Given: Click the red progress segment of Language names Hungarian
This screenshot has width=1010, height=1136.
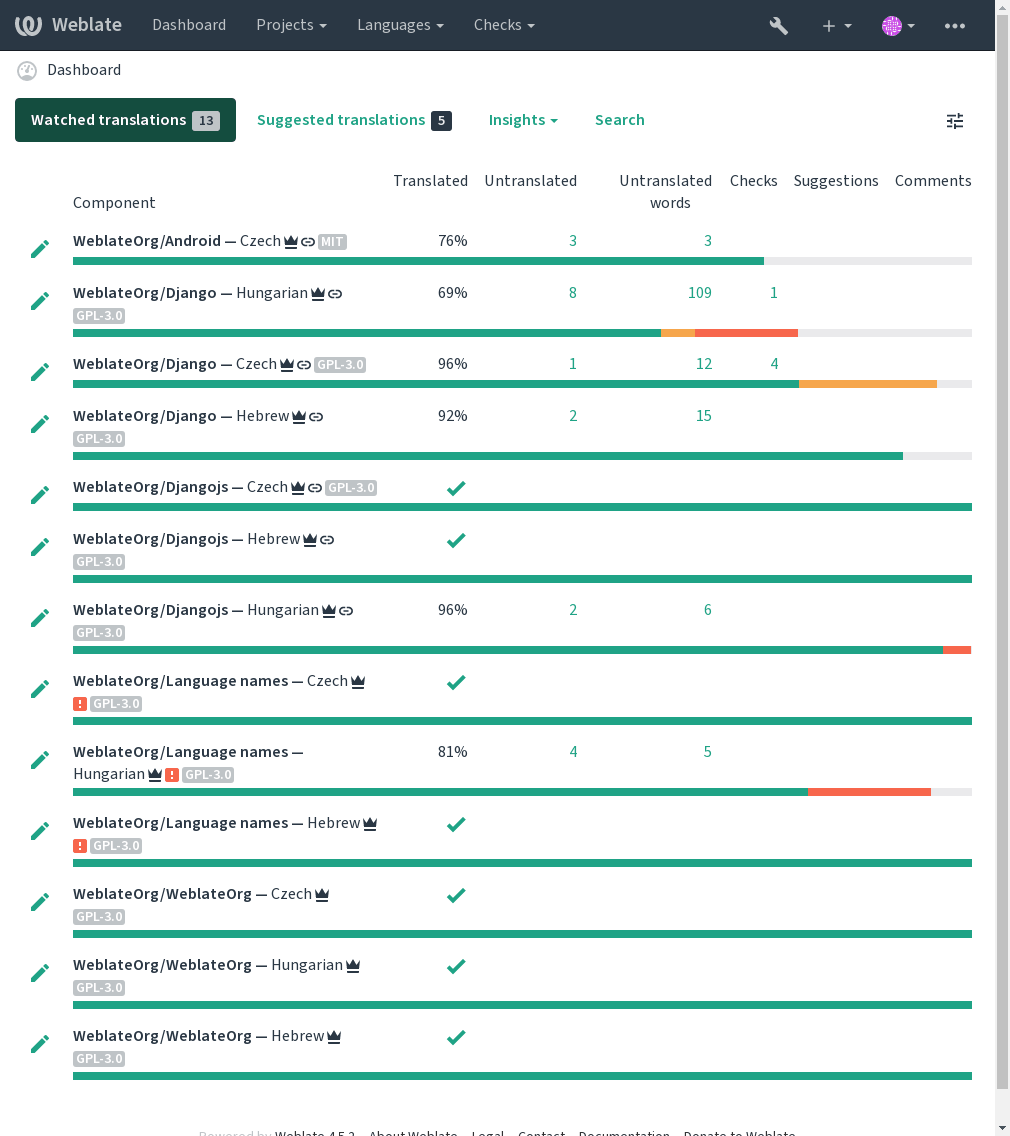Looking at the screenshot, I should tap(869, 793).
